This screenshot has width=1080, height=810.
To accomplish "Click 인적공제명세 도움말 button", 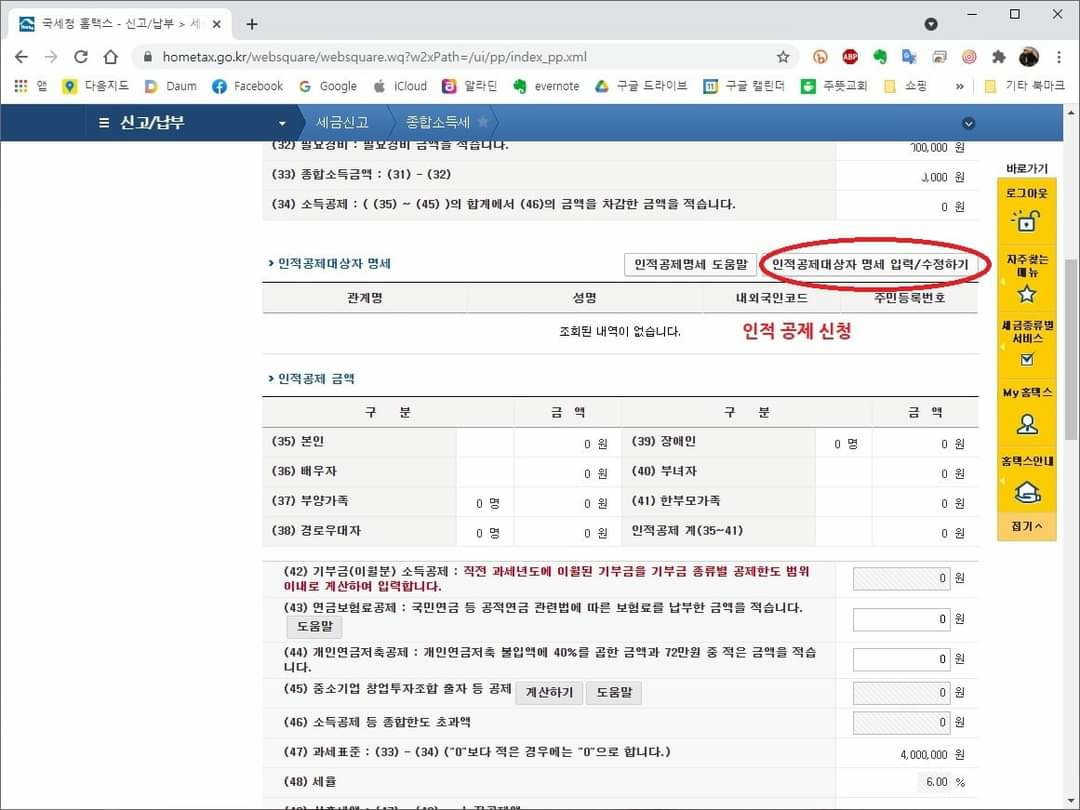I will click(x=689, y=264).
